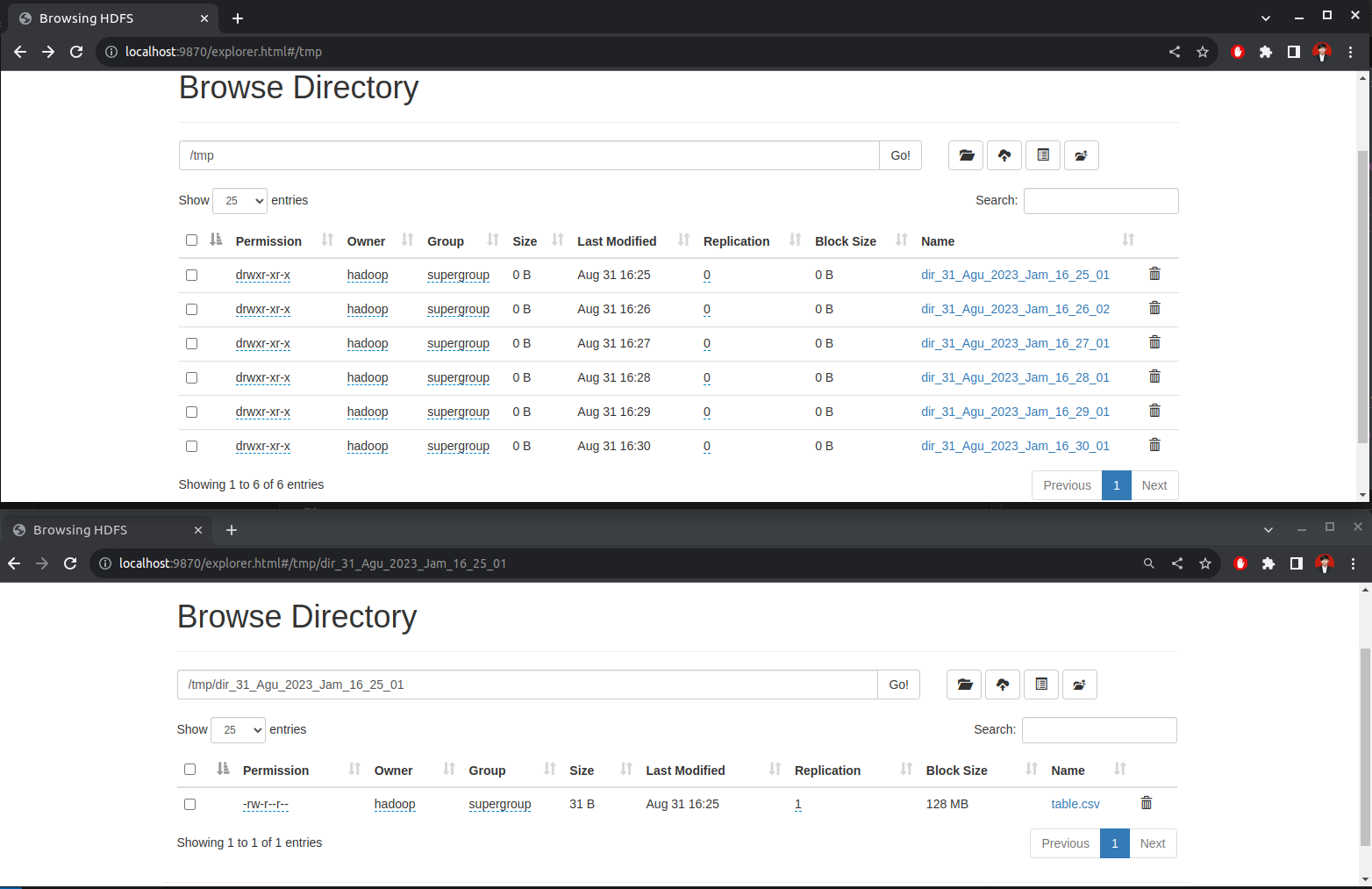Go back in the table.csv browser window

click(x=14, y=563)
